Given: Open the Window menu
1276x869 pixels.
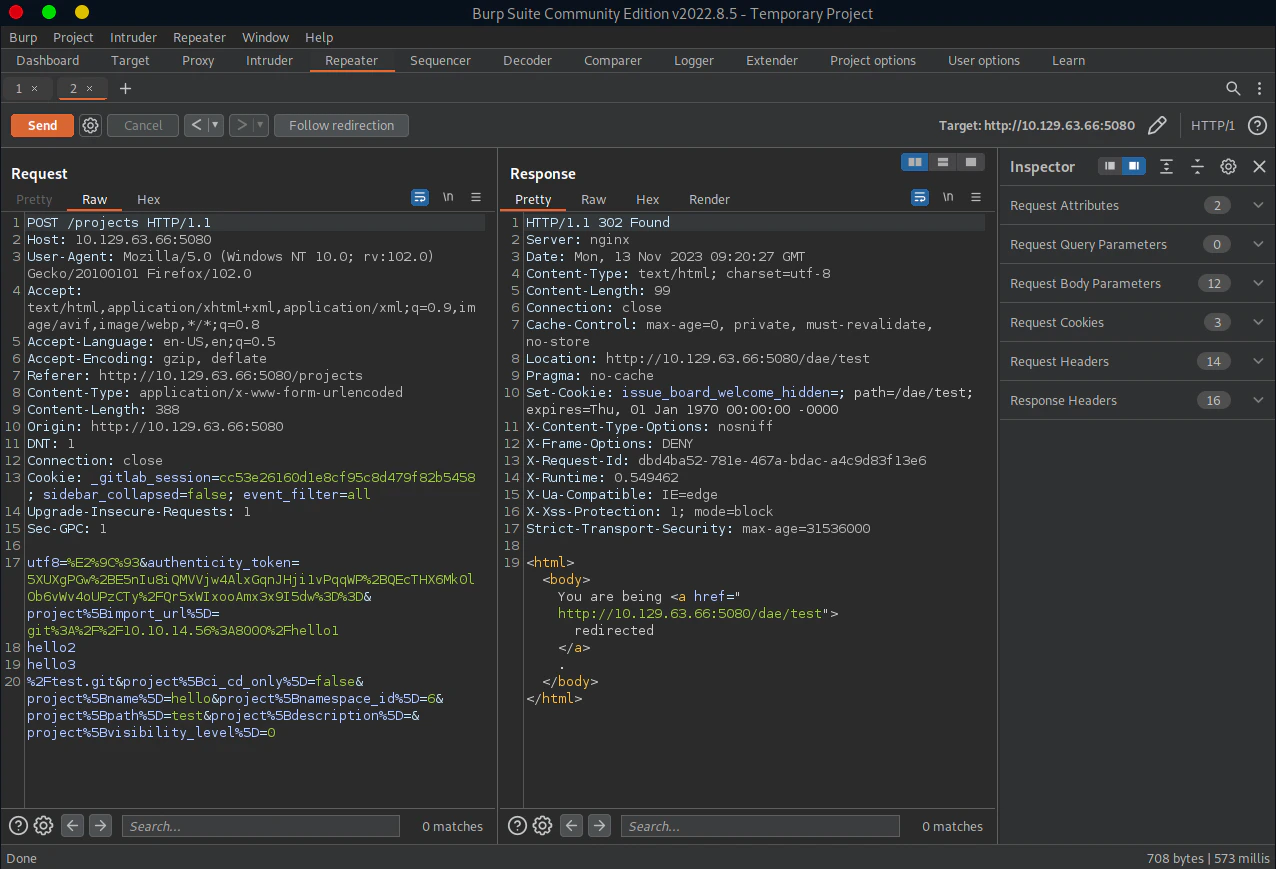Looking at the screenshot, I should pyautogui.click(x=265, y=37).
